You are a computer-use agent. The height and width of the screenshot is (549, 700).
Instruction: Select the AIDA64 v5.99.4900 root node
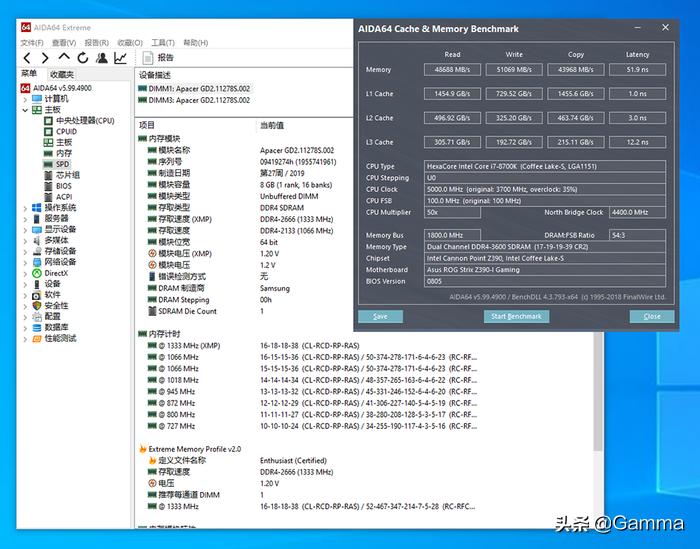click(62, 88)
